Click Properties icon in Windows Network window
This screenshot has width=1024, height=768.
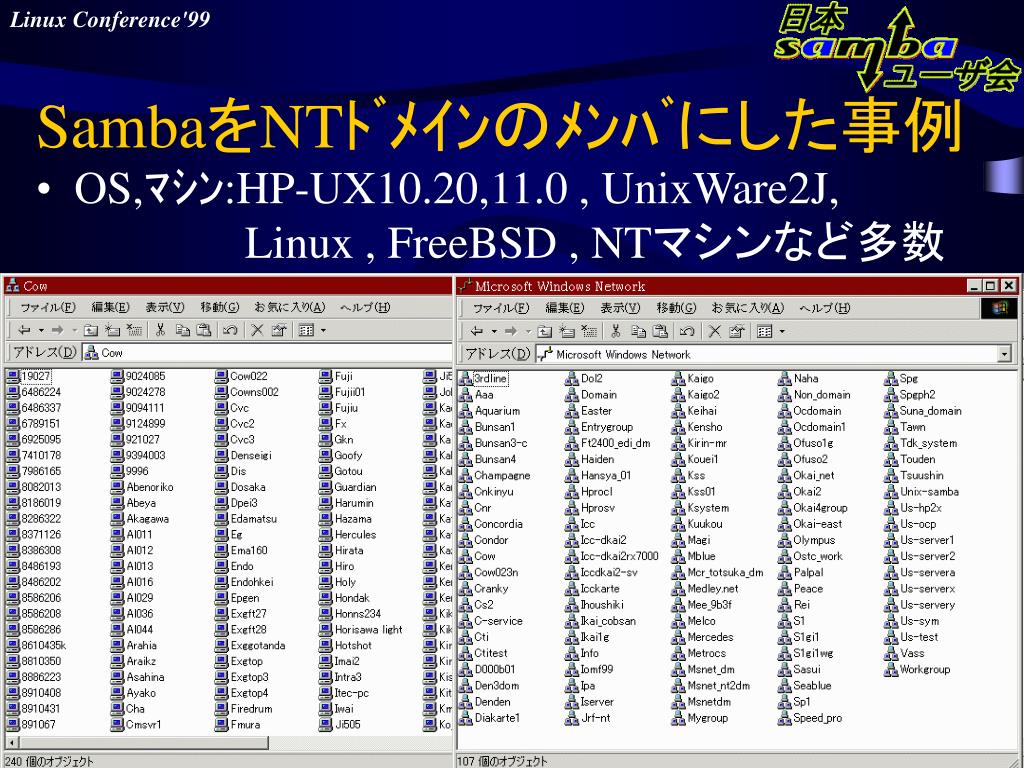click(x=737, y=331)
